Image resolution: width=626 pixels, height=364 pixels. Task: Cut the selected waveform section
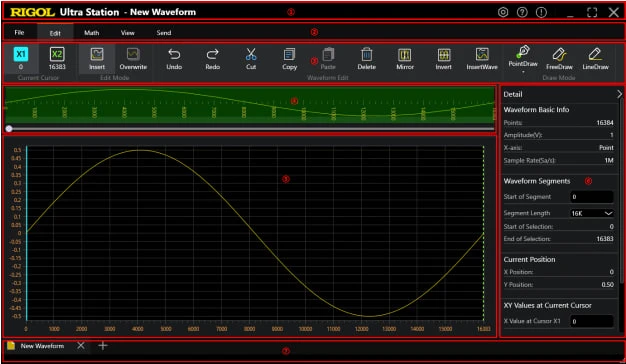click(251, 59)
